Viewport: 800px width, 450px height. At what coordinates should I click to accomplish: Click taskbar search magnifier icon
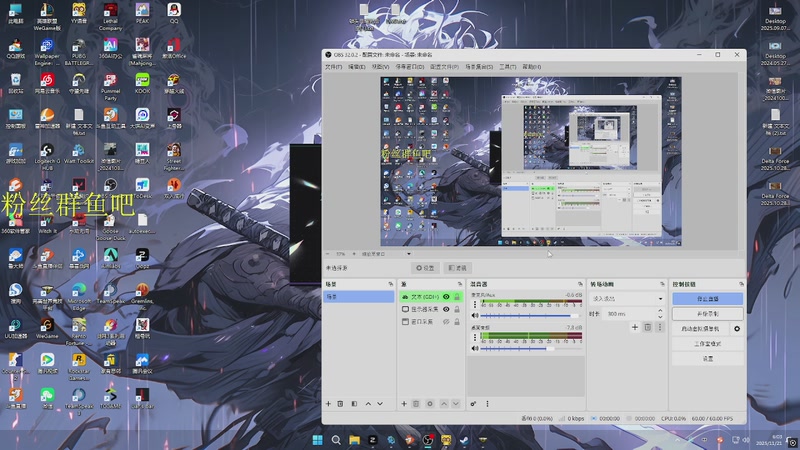[x=336, y=440]
